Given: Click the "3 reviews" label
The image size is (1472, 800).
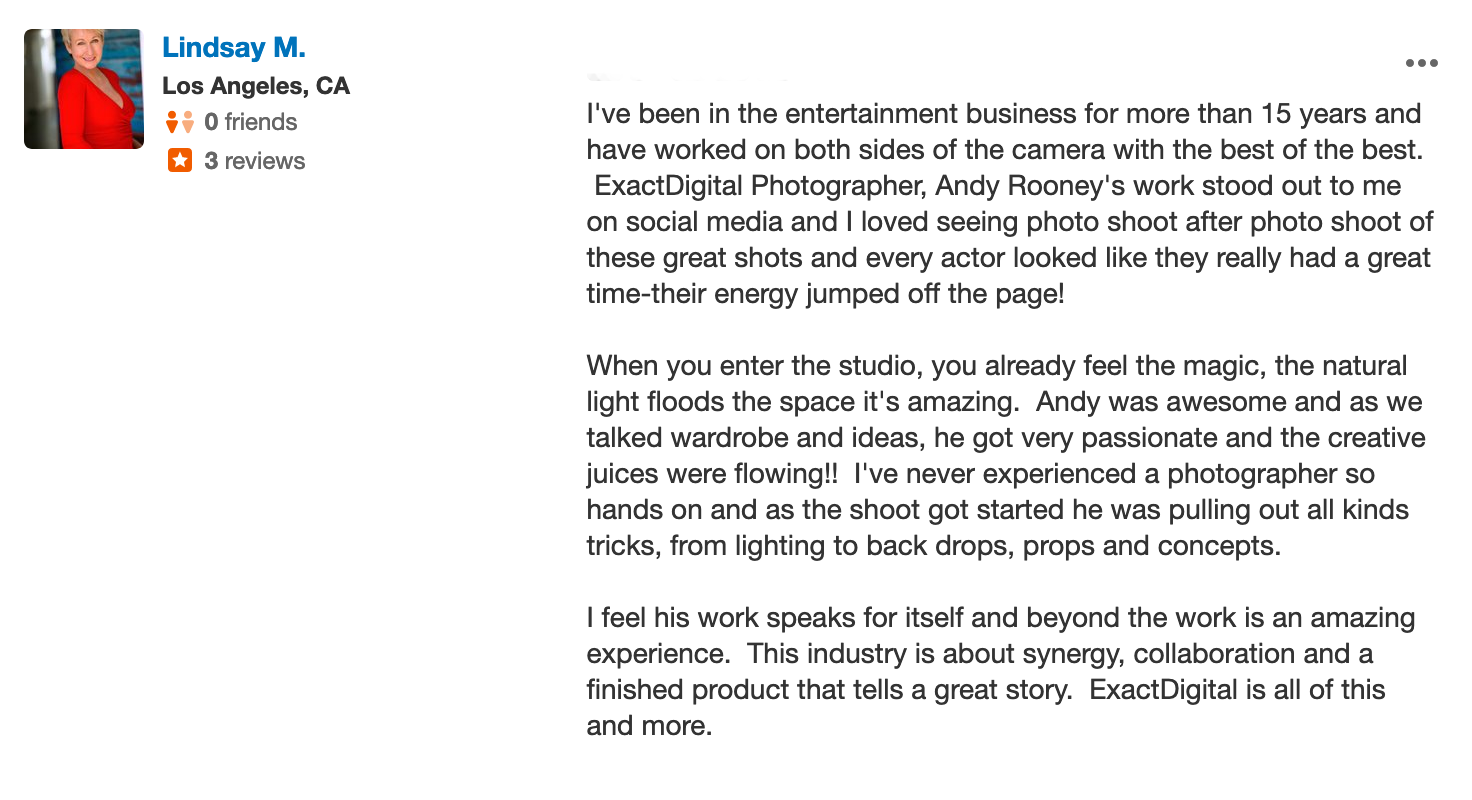Looking at the screenshot, I should coord(255,161).
